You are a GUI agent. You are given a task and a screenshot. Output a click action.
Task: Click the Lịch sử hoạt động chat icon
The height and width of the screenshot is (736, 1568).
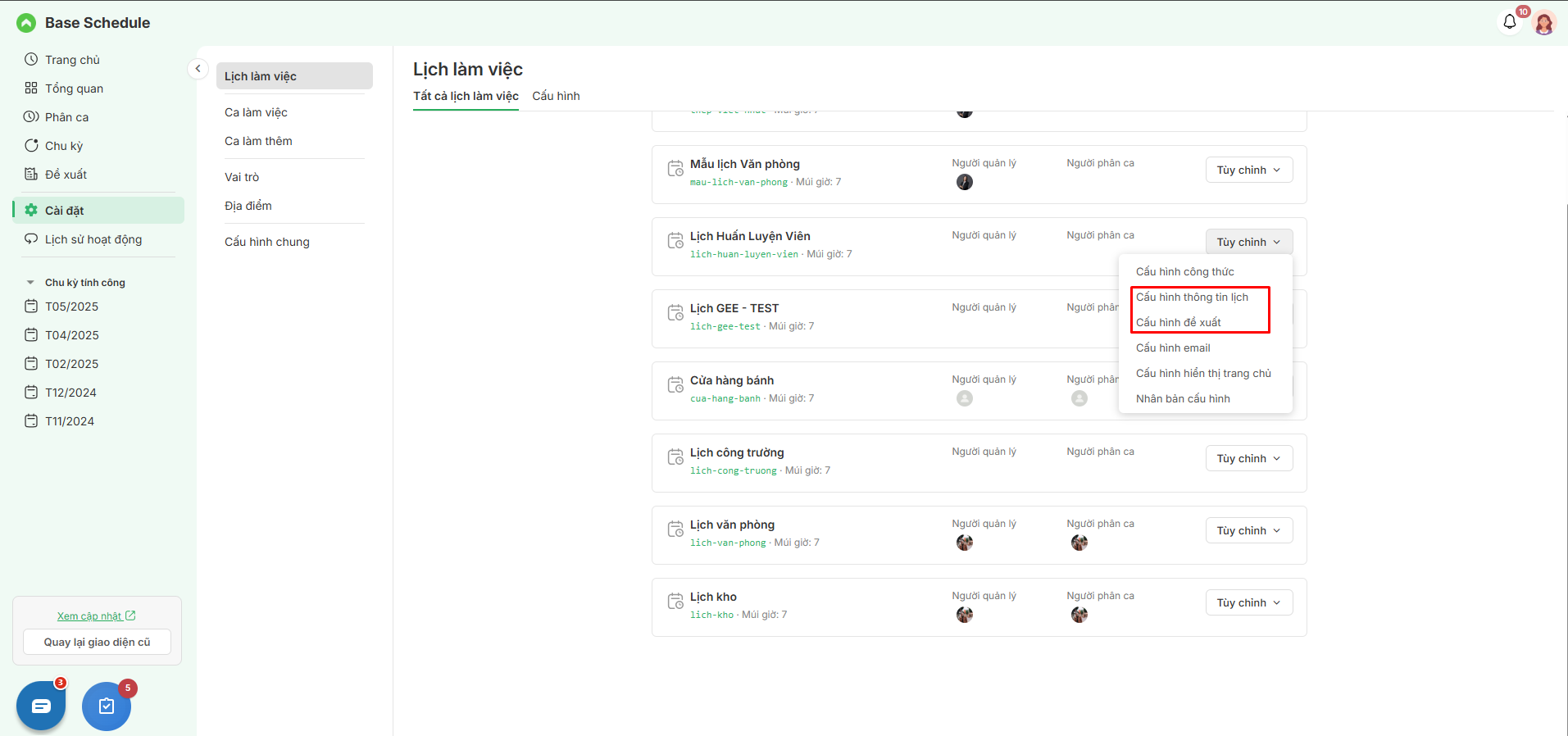(x=31, y=239)
